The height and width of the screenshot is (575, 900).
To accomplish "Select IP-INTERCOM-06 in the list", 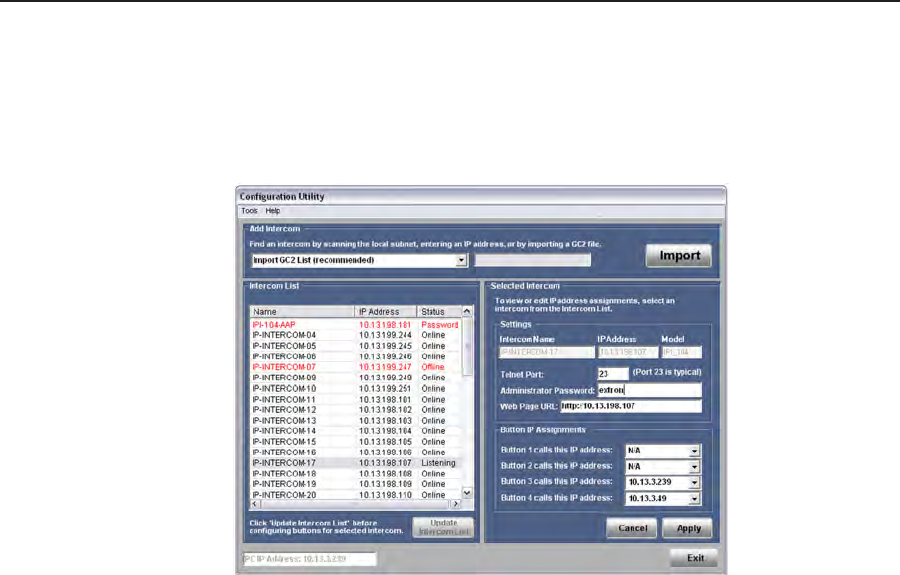I will coord(356,356).
